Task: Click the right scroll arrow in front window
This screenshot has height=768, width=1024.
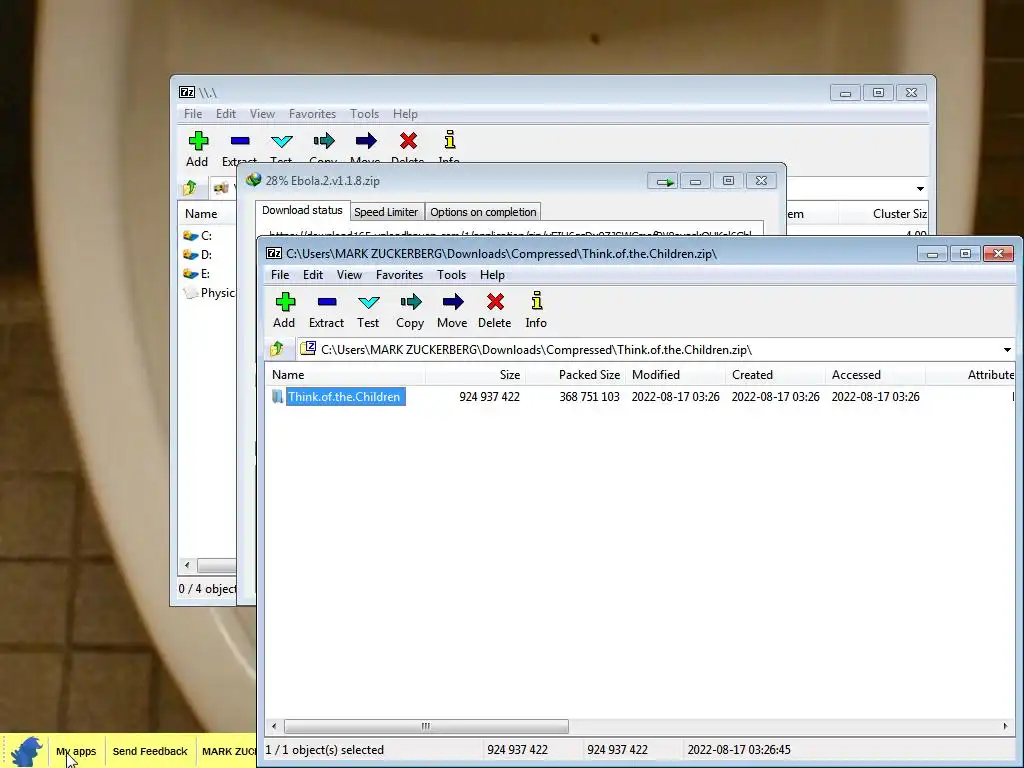Action: click(x=1005, y=726)
